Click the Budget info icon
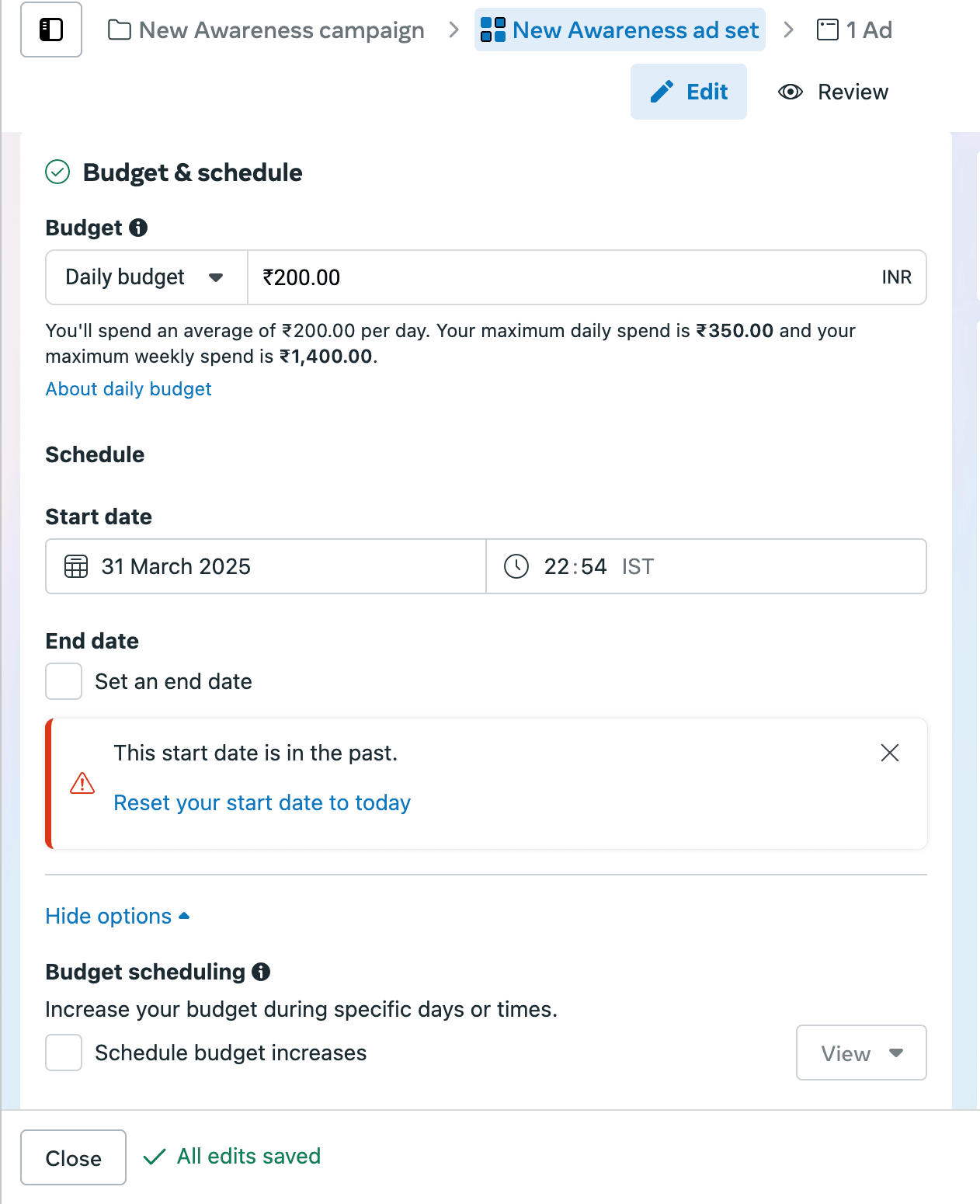 [x=138, y=228]
